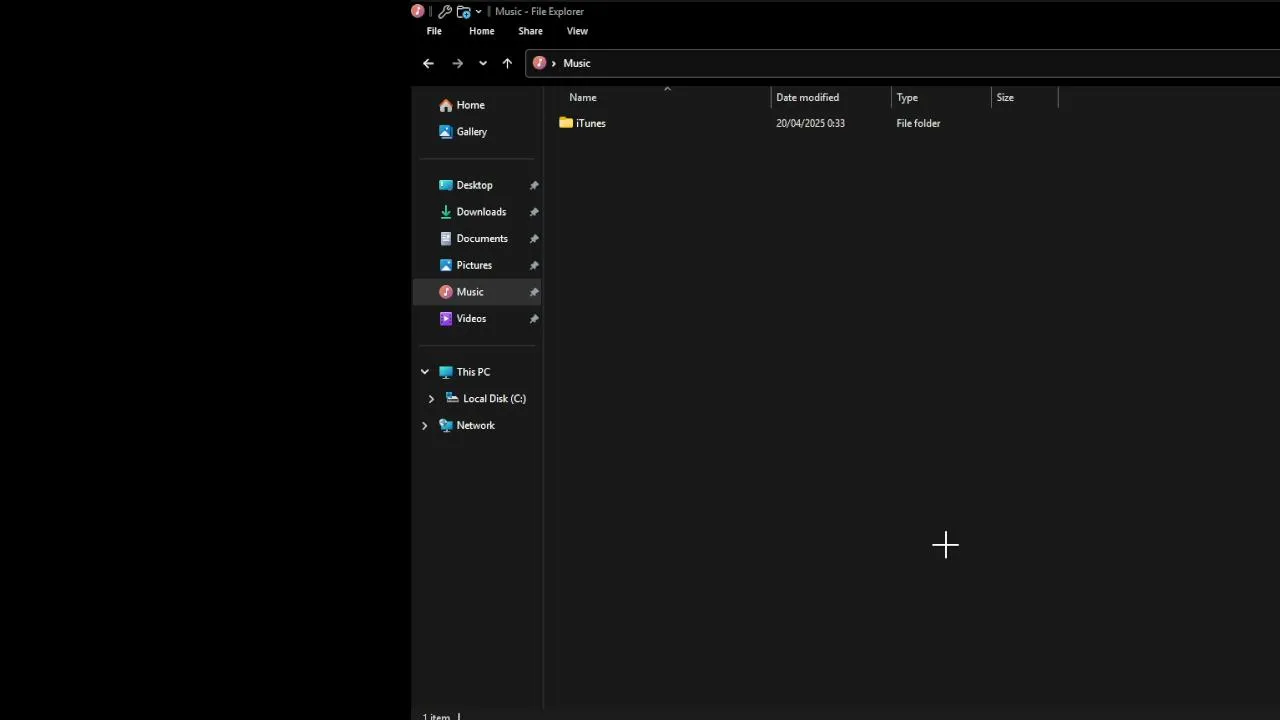Expand the Local Disk (C:) node
Image resolution: width=1280 pixels, height=720 pixels.
point(431,399)
